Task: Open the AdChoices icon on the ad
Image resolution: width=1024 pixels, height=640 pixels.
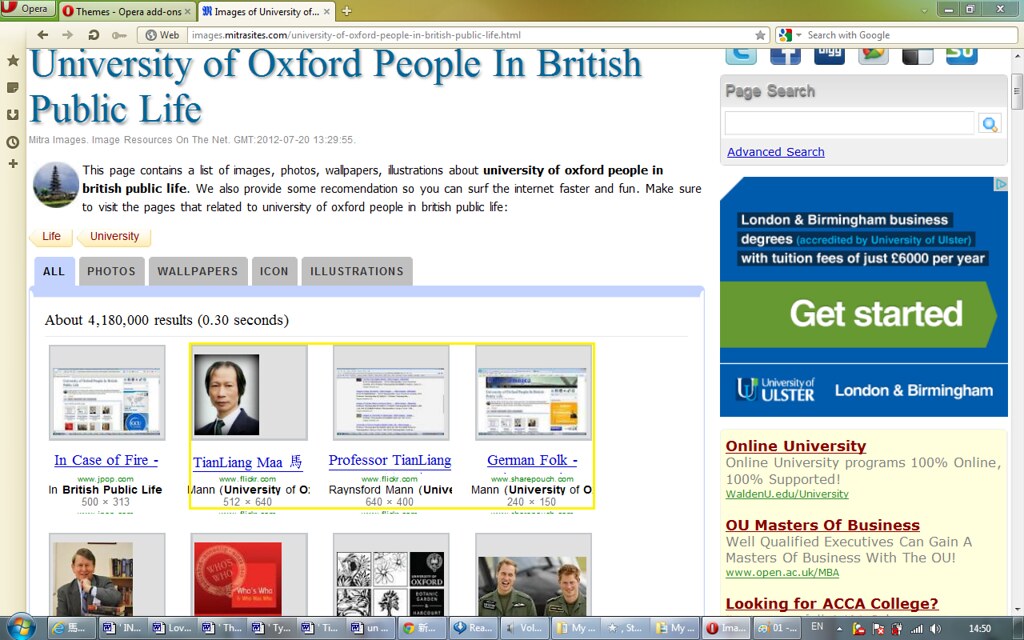Action: (x=1000, y=184)
